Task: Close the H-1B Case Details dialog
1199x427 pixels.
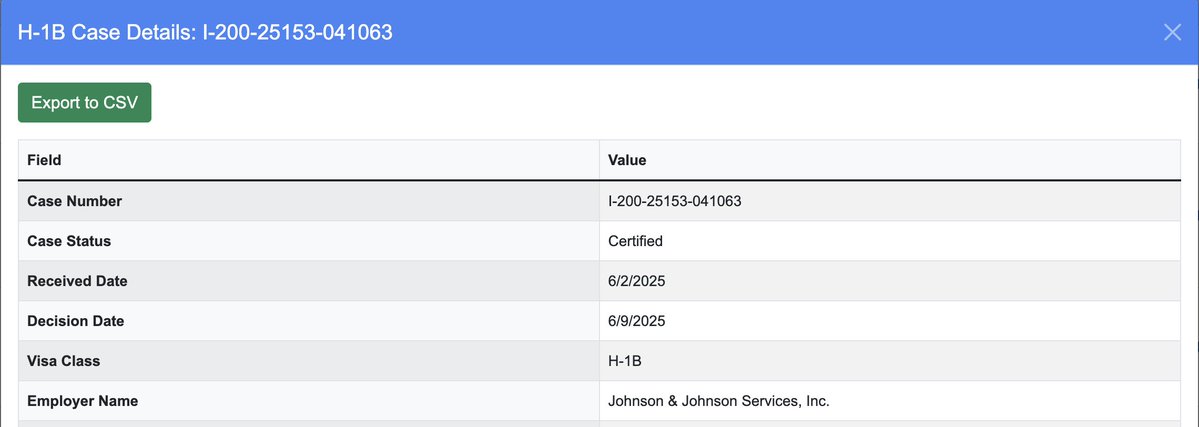Action: 1171,32
